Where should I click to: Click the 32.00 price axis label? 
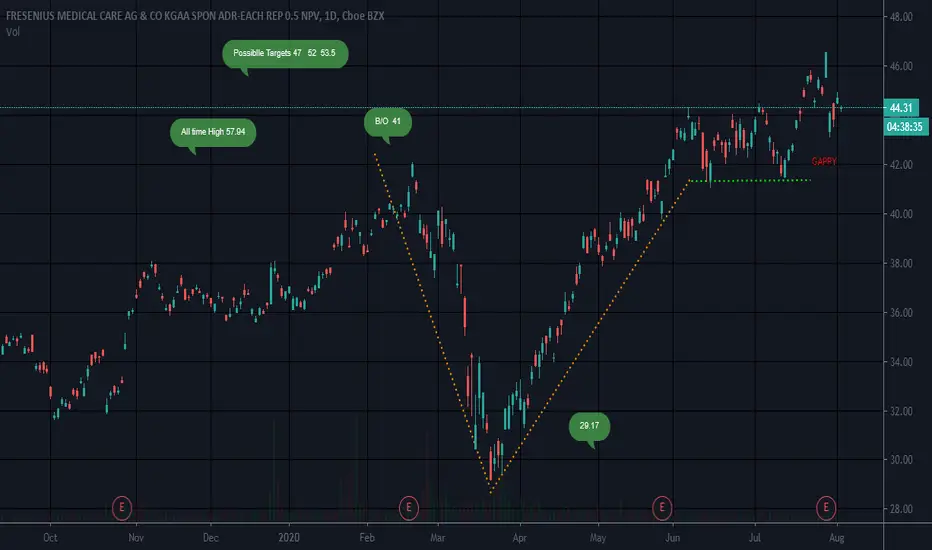coord(900,411)
